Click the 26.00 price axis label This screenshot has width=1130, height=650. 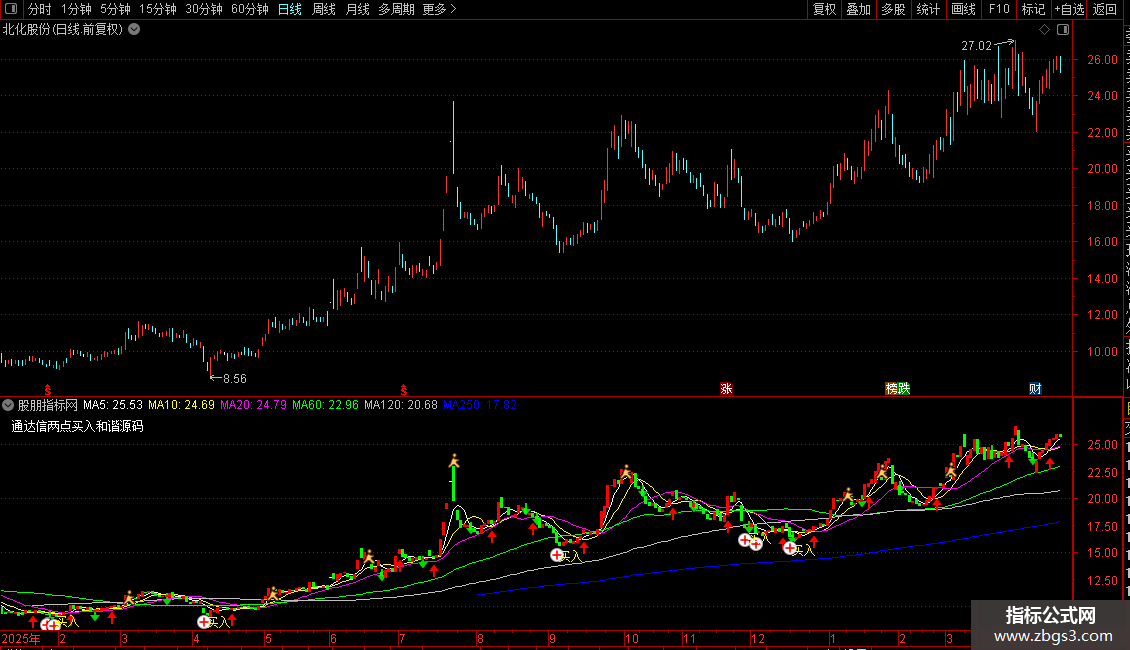pyautogui.click(x=1103, y=60)
